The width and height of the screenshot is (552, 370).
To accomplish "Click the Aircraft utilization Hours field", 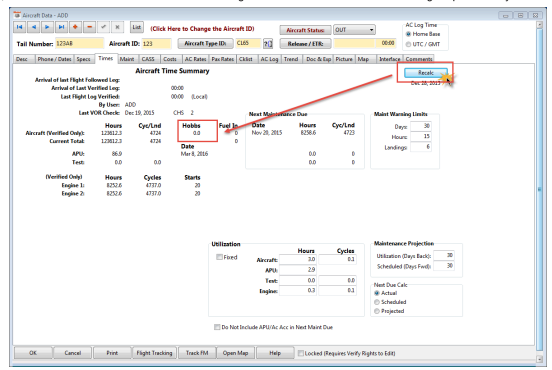I will coord(298,259).
